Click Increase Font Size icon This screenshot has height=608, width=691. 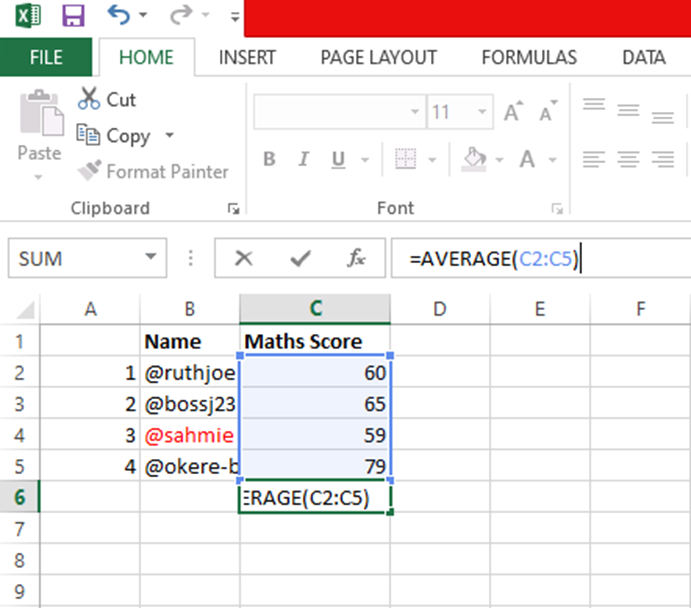click(513, 111)
